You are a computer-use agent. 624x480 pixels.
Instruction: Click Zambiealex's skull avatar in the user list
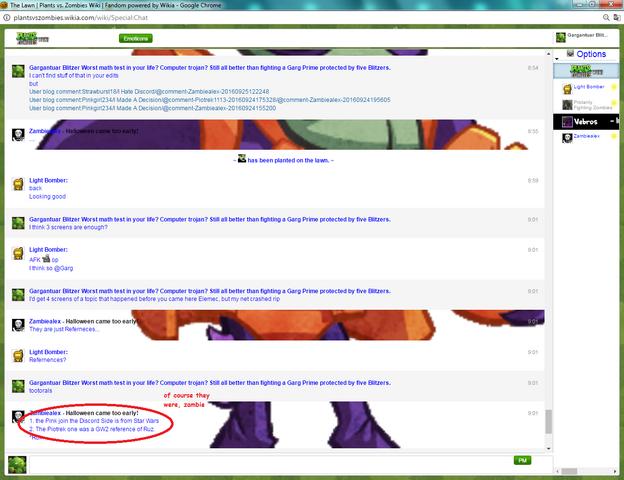coord(567,138)
